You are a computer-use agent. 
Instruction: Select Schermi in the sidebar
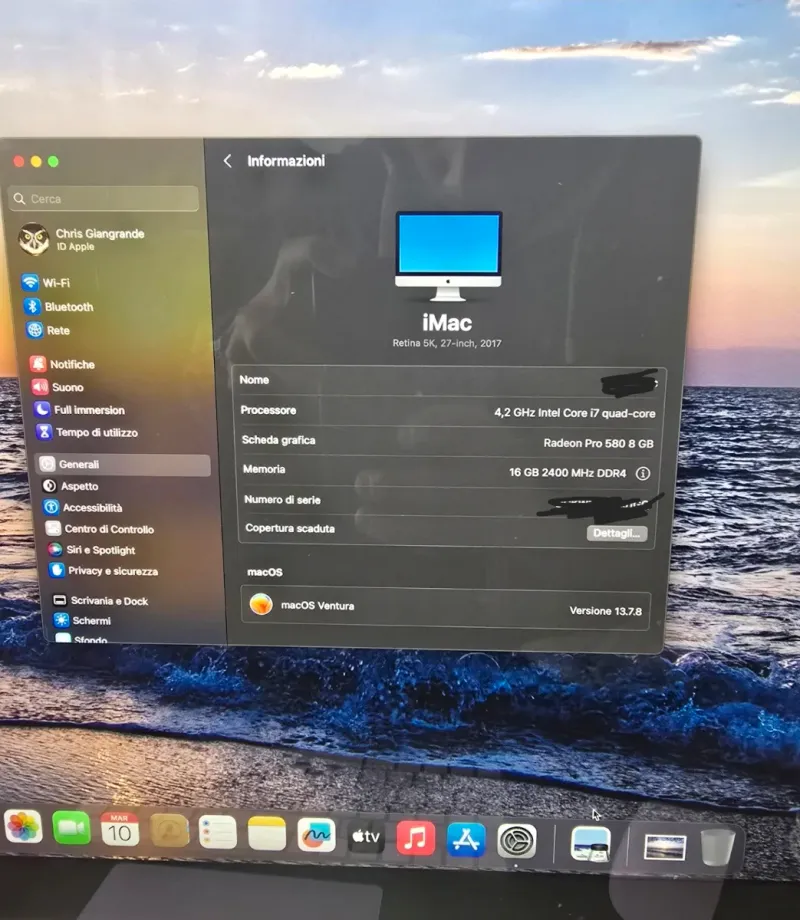tap(82, 620)
